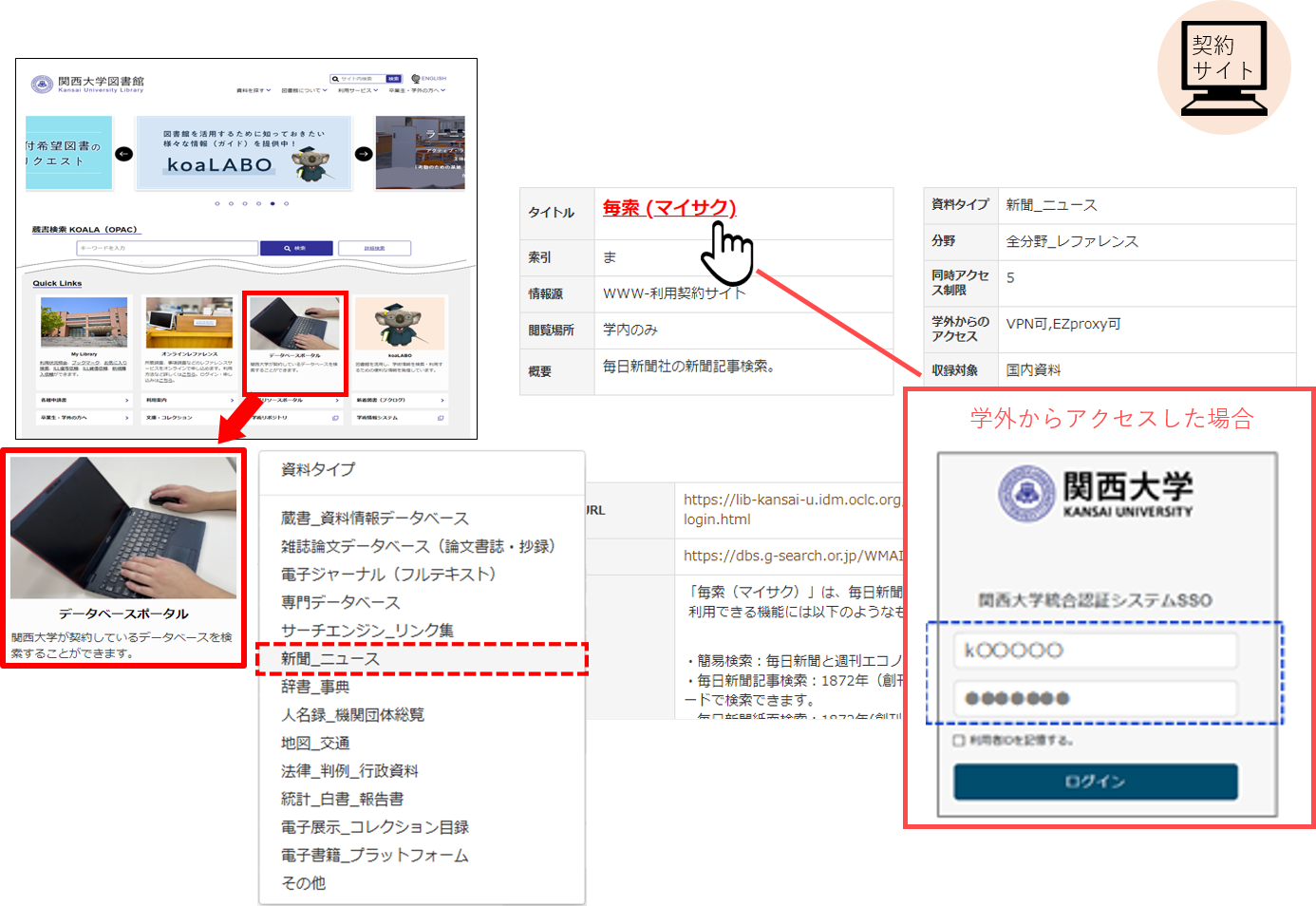Click the Kansai University emblem on login form

coord(1026,493)
